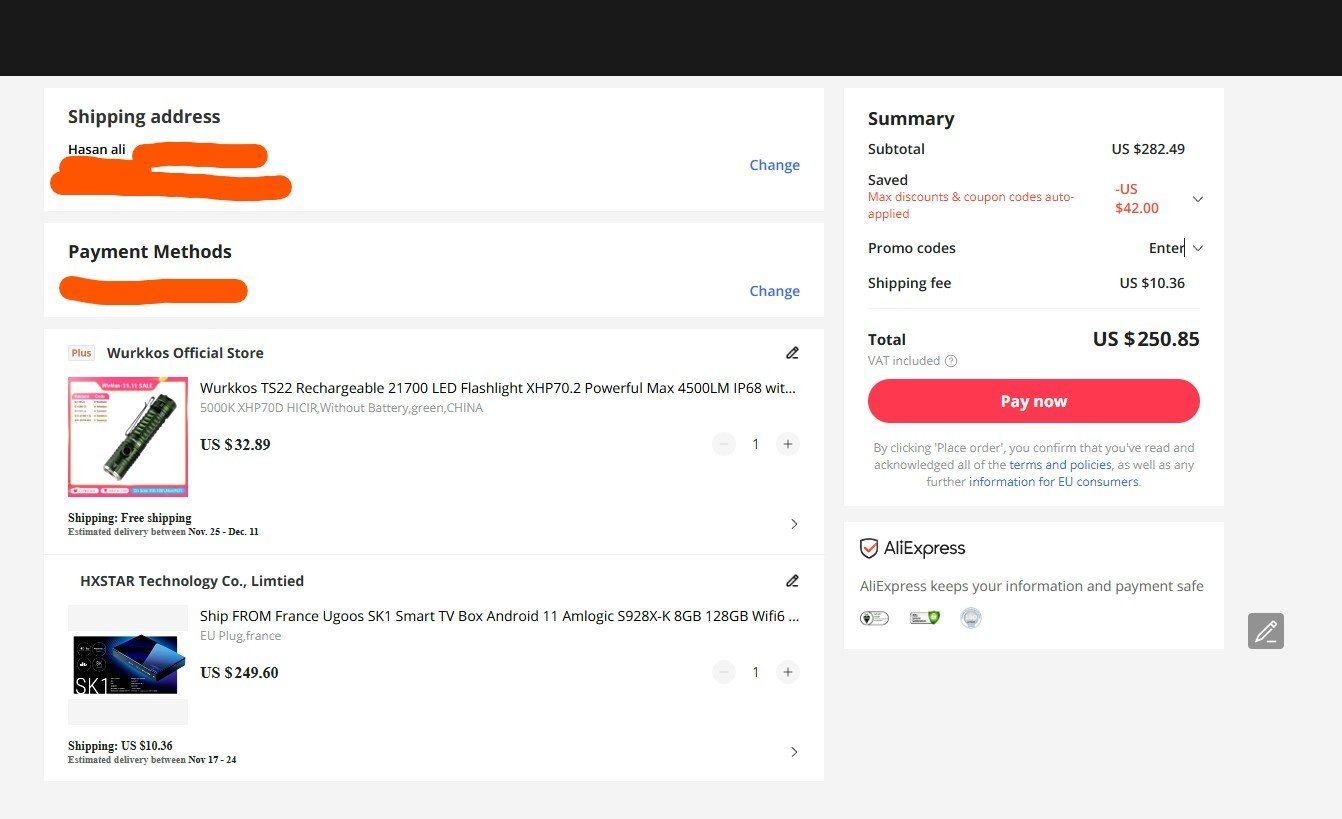The image size is (1342, 819).
Task: Click the 'EU Plug,france' variant text
Action: tap(240, 636)
